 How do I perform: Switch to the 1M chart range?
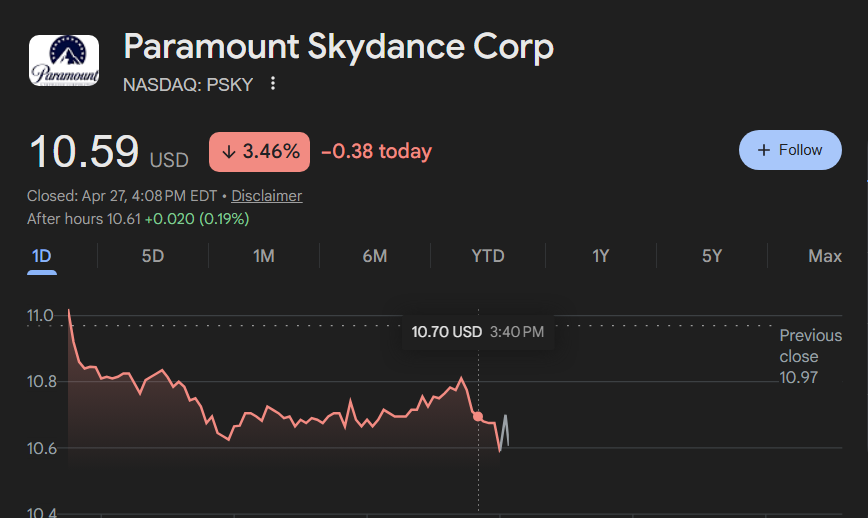(x=264, y=256)
